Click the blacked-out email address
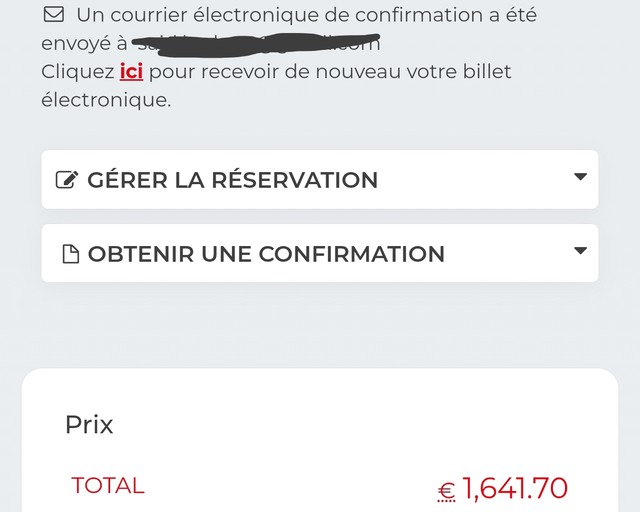Screen dimensions: 640x512 click(256, 44)
